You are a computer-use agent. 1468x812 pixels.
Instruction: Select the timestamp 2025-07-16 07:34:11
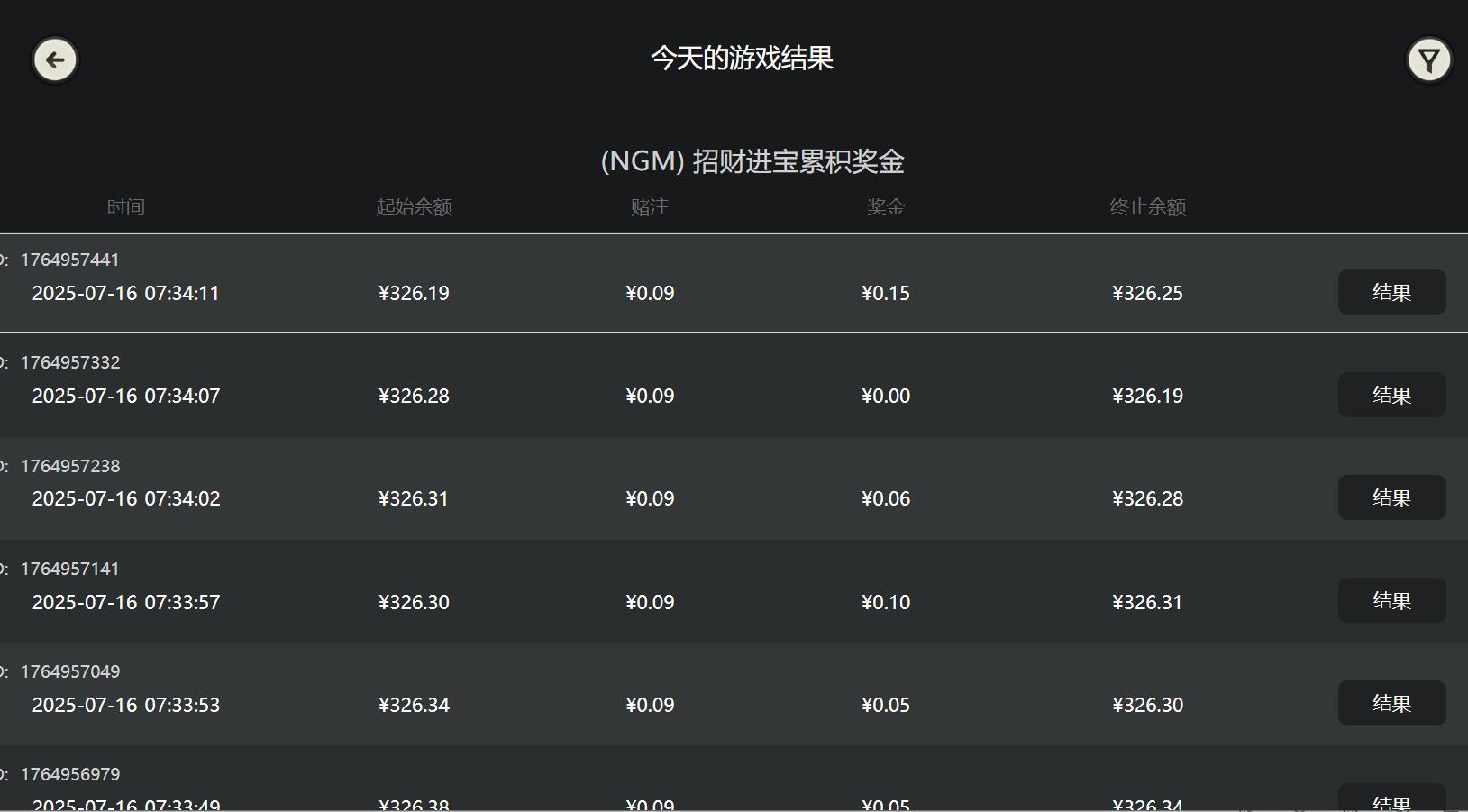click(x=125, y=292)
